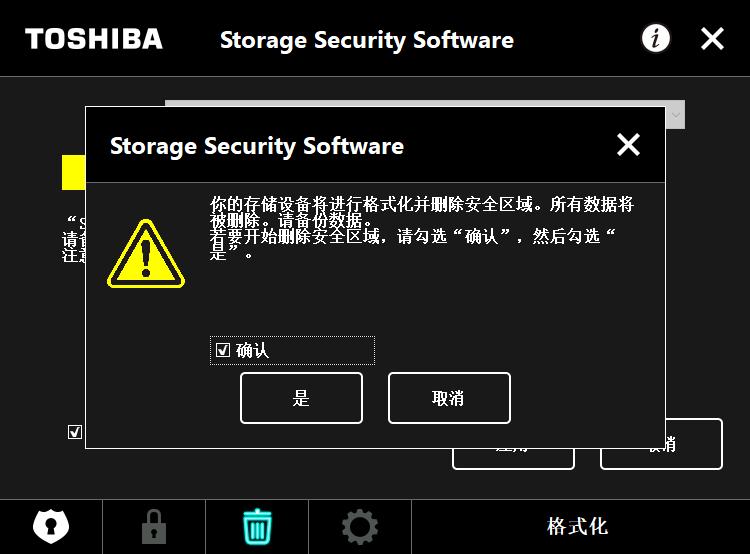Screen dimensions: 750x554
Task: Click the dialog title bar text
Action: [257, 146]
